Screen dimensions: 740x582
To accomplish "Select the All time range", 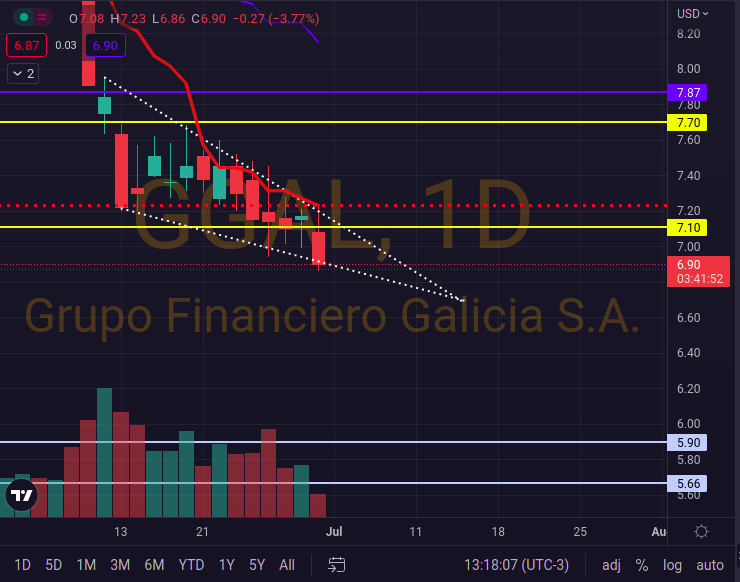I will [286, 565].
